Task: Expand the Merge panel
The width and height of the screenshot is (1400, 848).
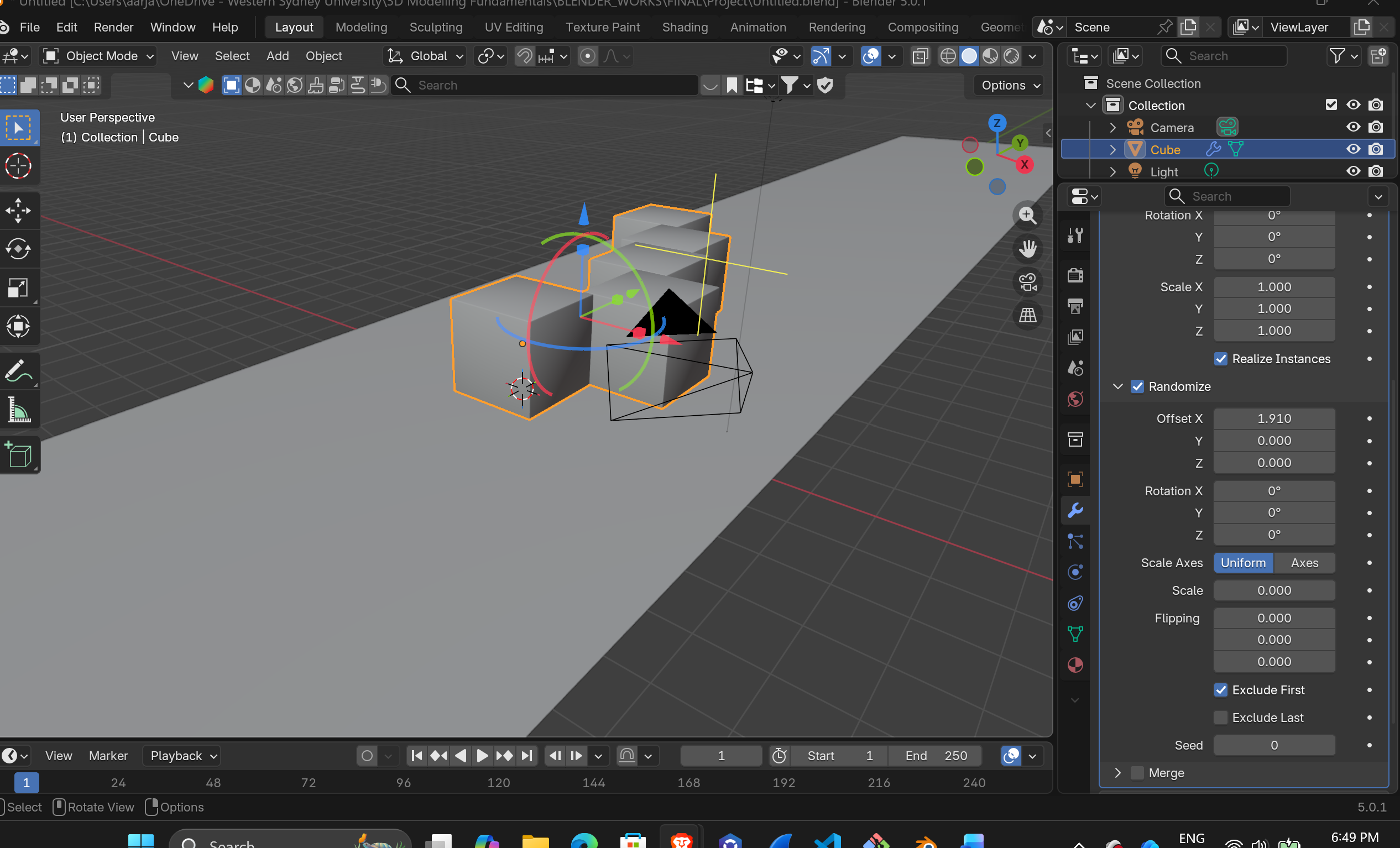Action: [1117, 772]
